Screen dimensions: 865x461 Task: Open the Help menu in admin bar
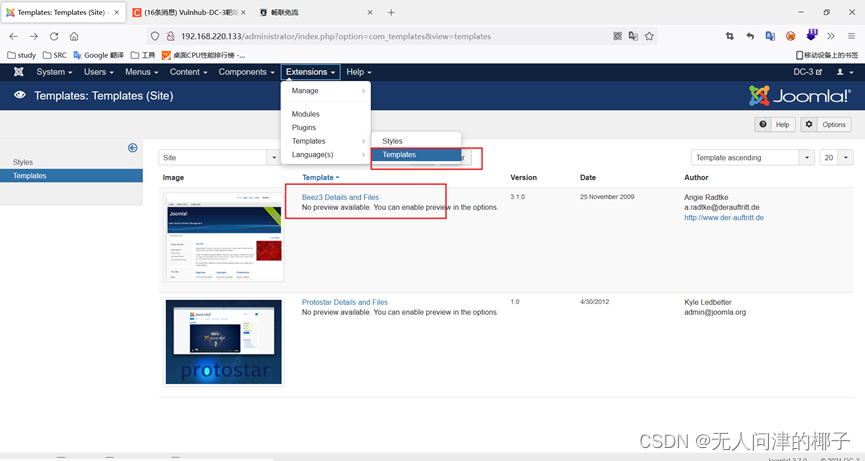[359, 72]
